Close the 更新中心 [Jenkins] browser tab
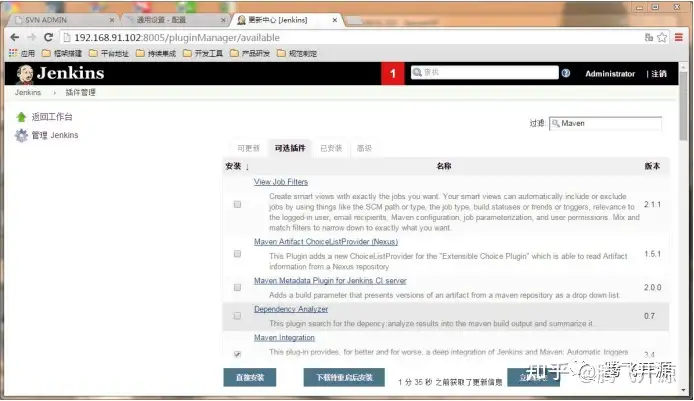Image resolution: width=694 pixels, height=401 pixels. click(x=335, y=20)
